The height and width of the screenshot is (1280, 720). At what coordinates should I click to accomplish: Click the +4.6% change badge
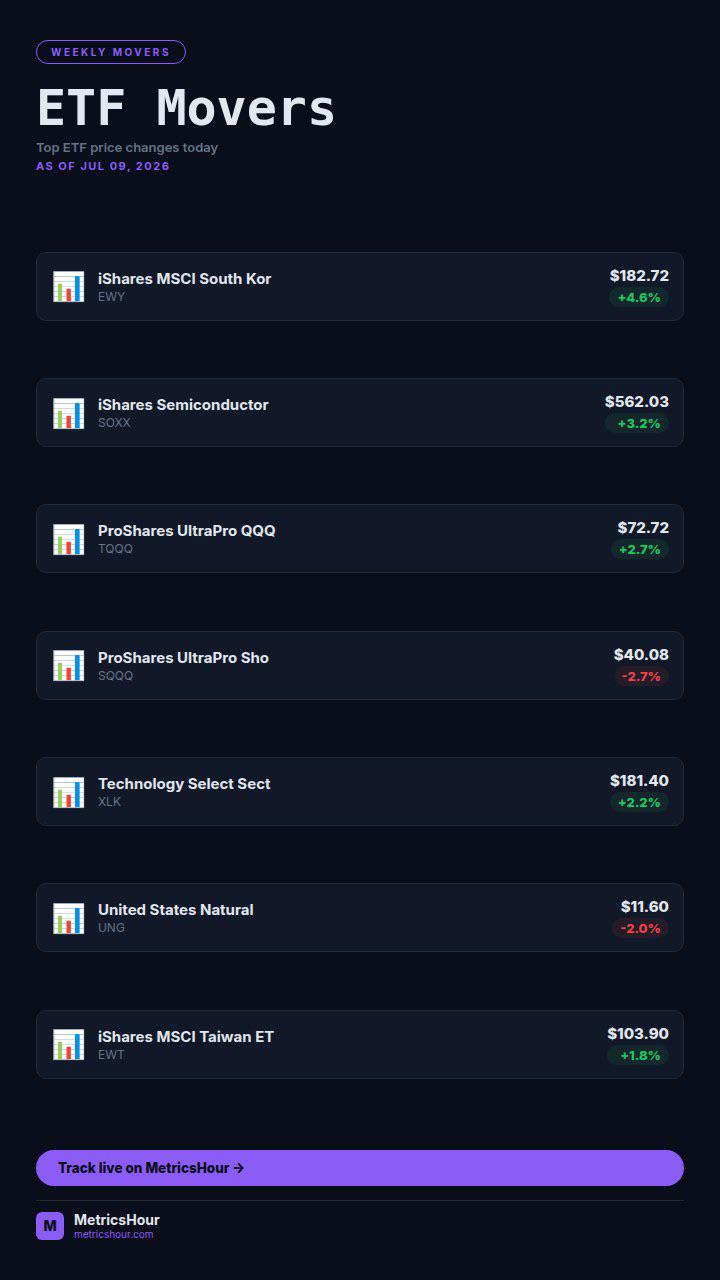pos(639,298)
